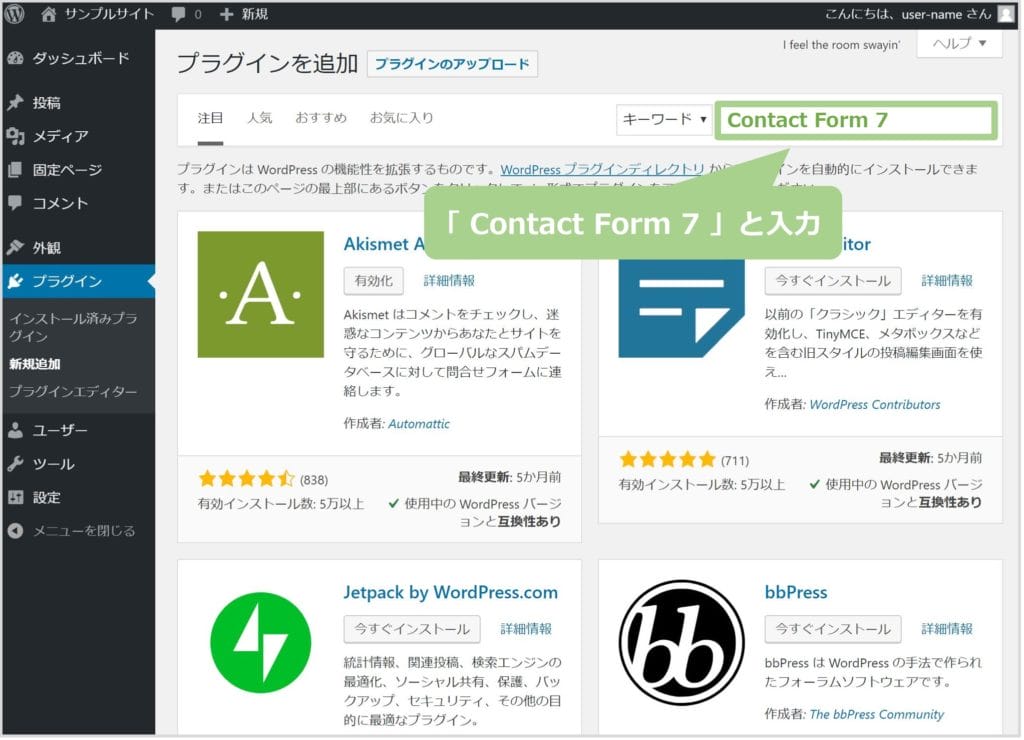Screen dimensions: 1024x740
Task: Open 設定 settings in sidebar
Action: pos(46,497)
